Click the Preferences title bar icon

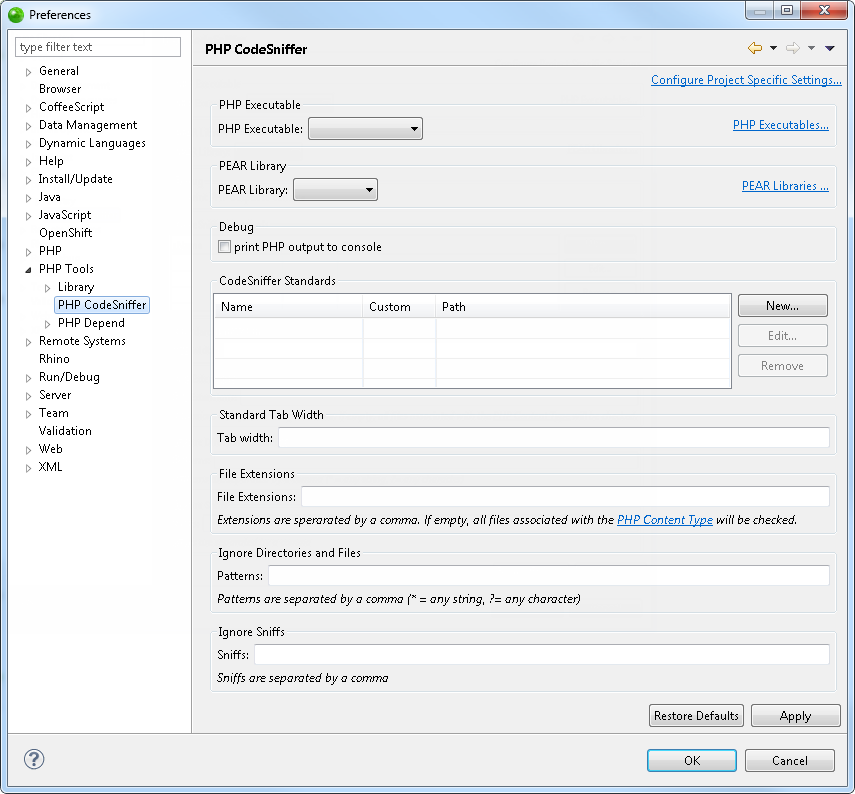point(14,14)
